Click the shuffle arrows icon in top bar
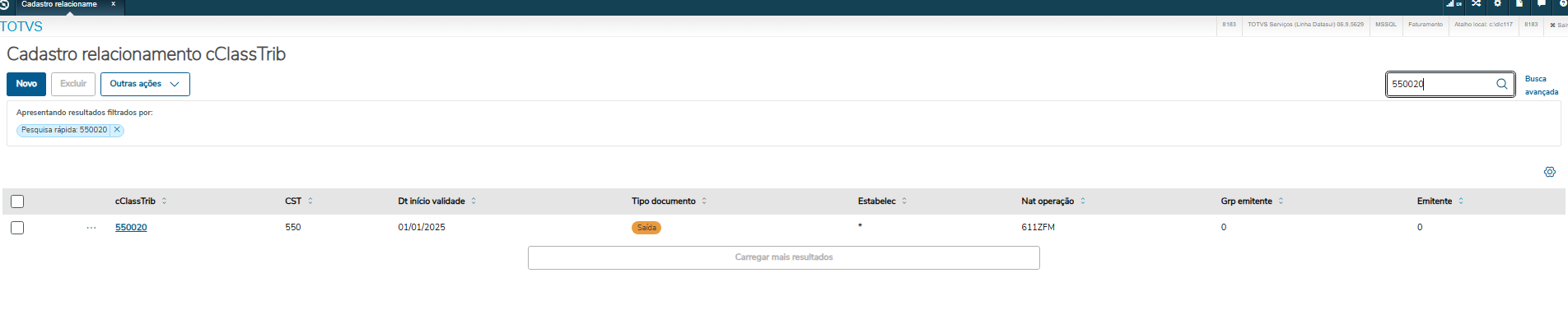Image resolution: width=1568 pixels, height=310 pixels. 1477,4
